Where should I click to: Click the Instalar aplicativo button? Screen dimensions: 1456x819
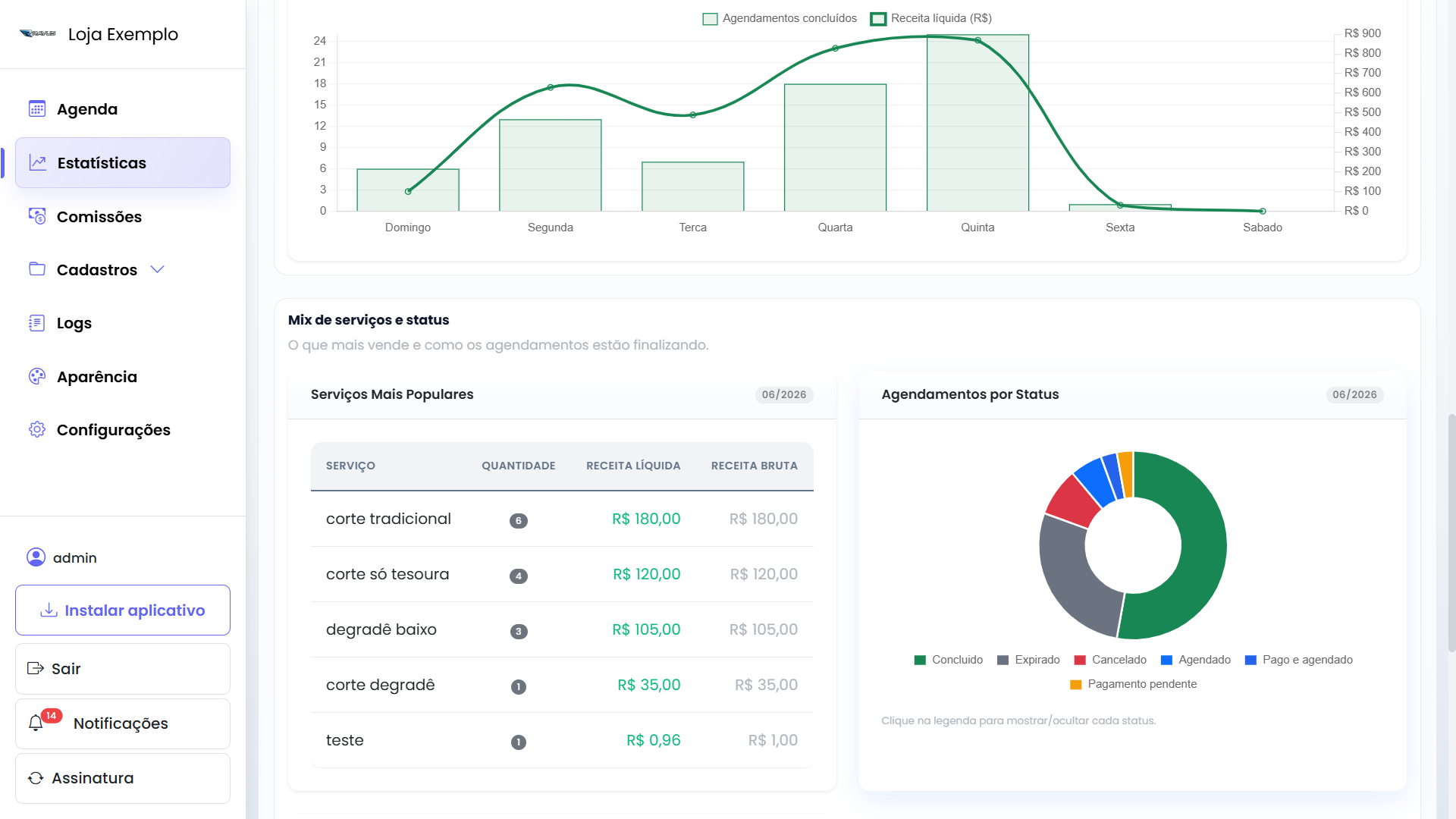(x=123, y=610)
